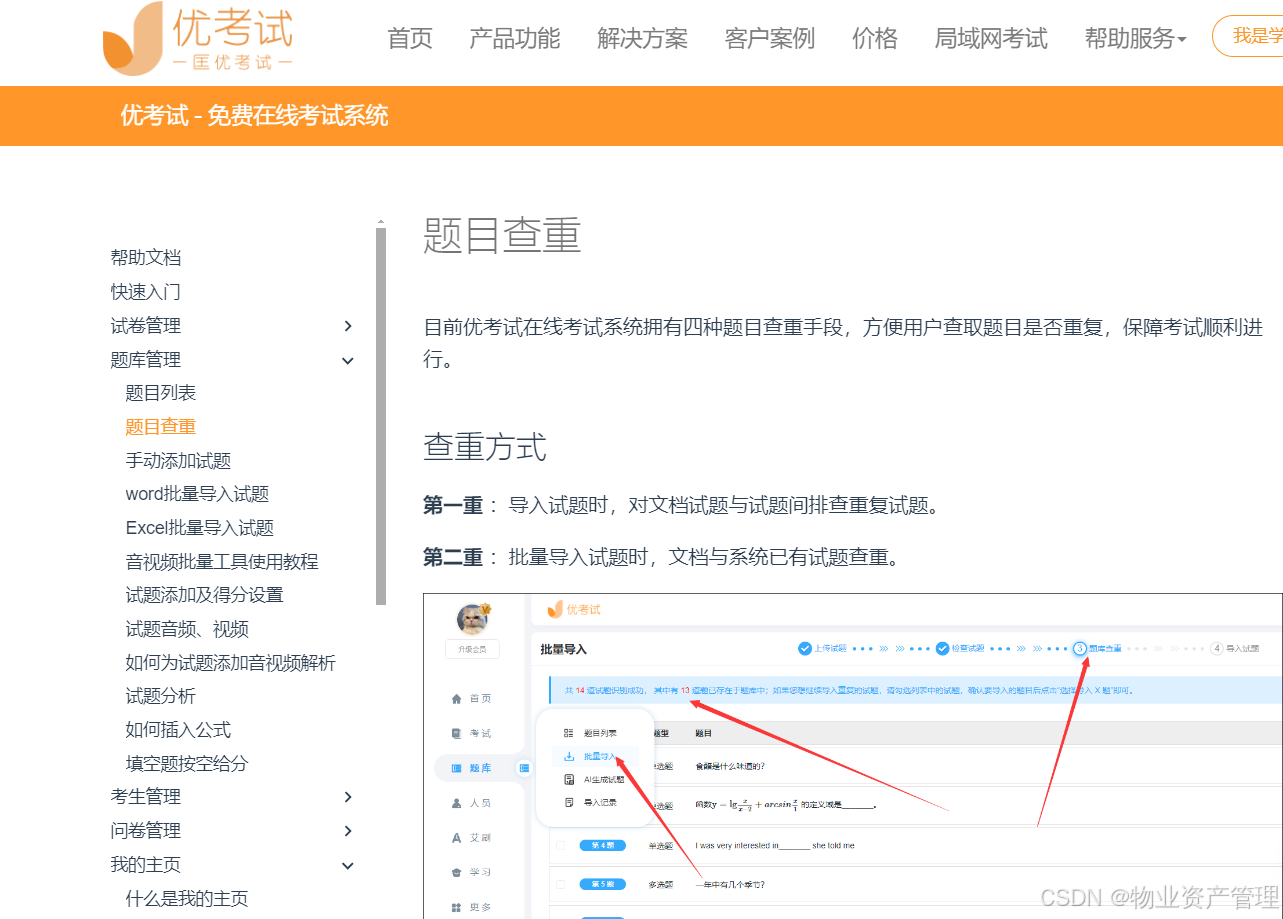Click the blue 第5题 badge
The height and width of the screenshot is (919, 1283).
[602, 885]
